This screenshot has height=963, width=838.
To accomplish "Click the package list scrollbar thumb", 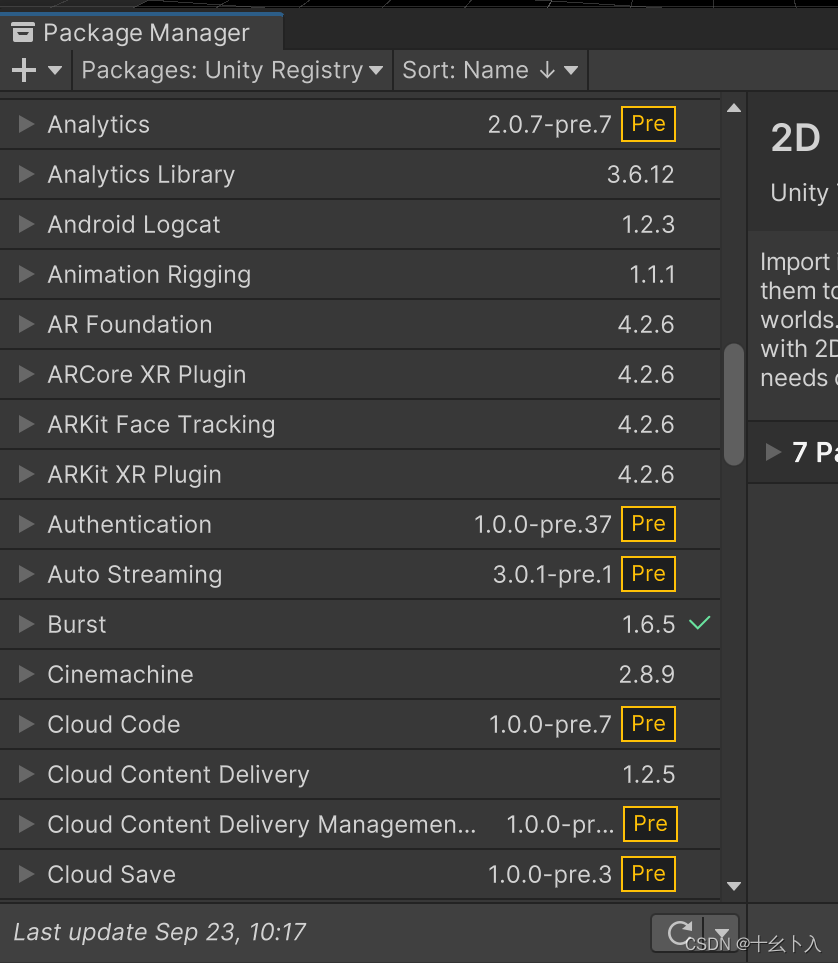I will 734,404.
